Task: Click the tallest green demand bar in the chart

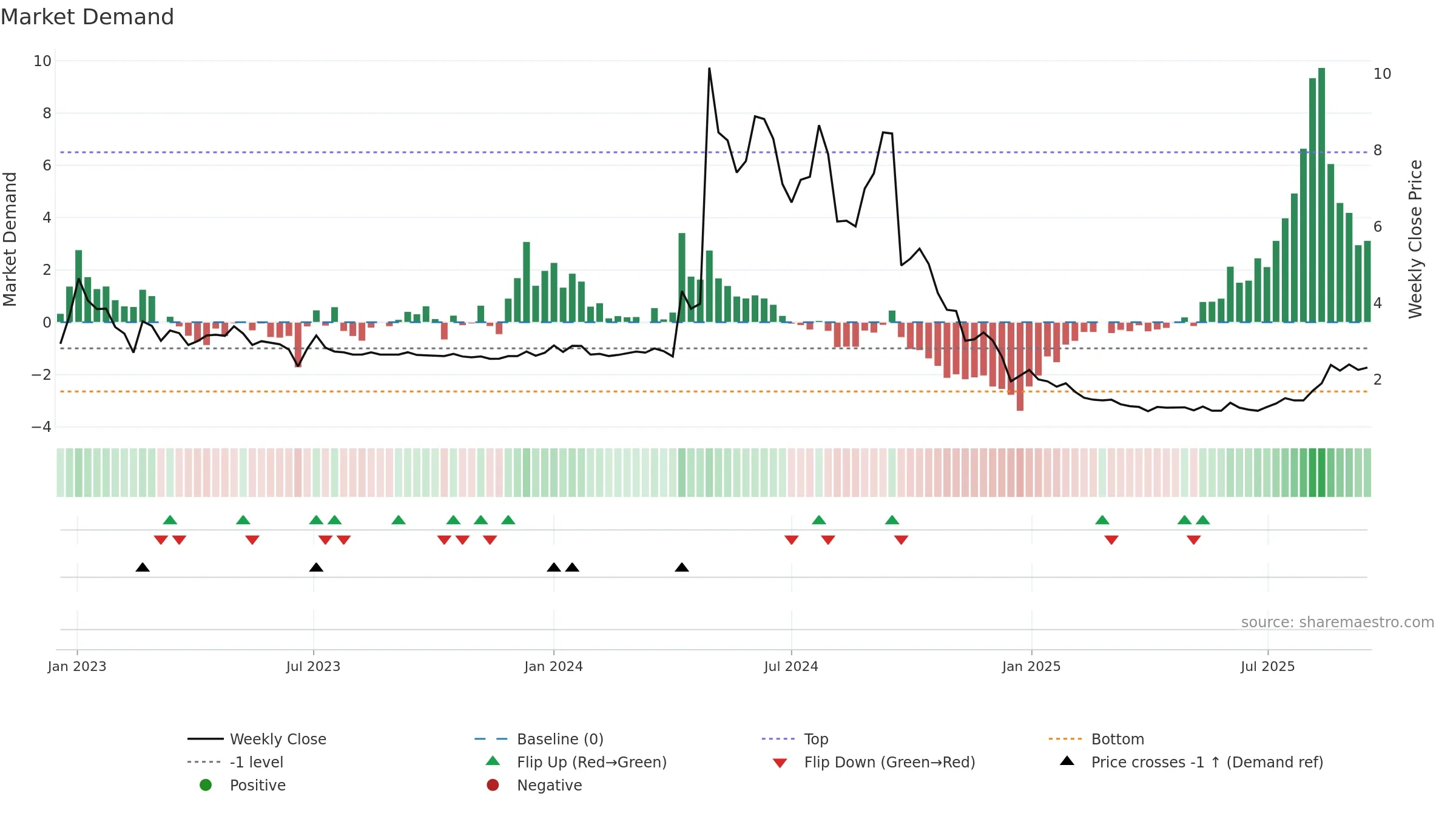Action: (1322, 195)
